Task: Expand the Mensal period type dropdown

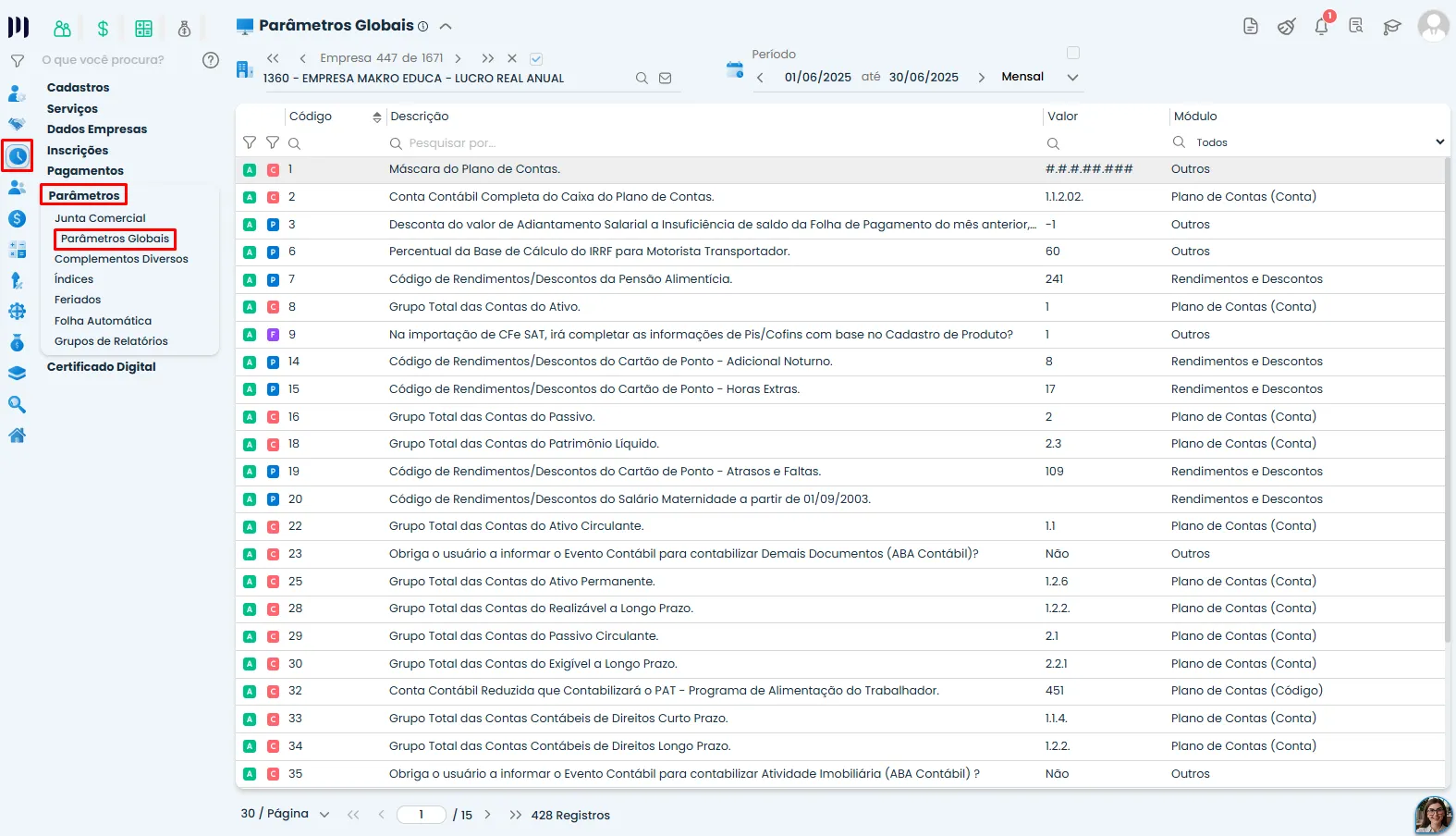Action: [1072, 77]
